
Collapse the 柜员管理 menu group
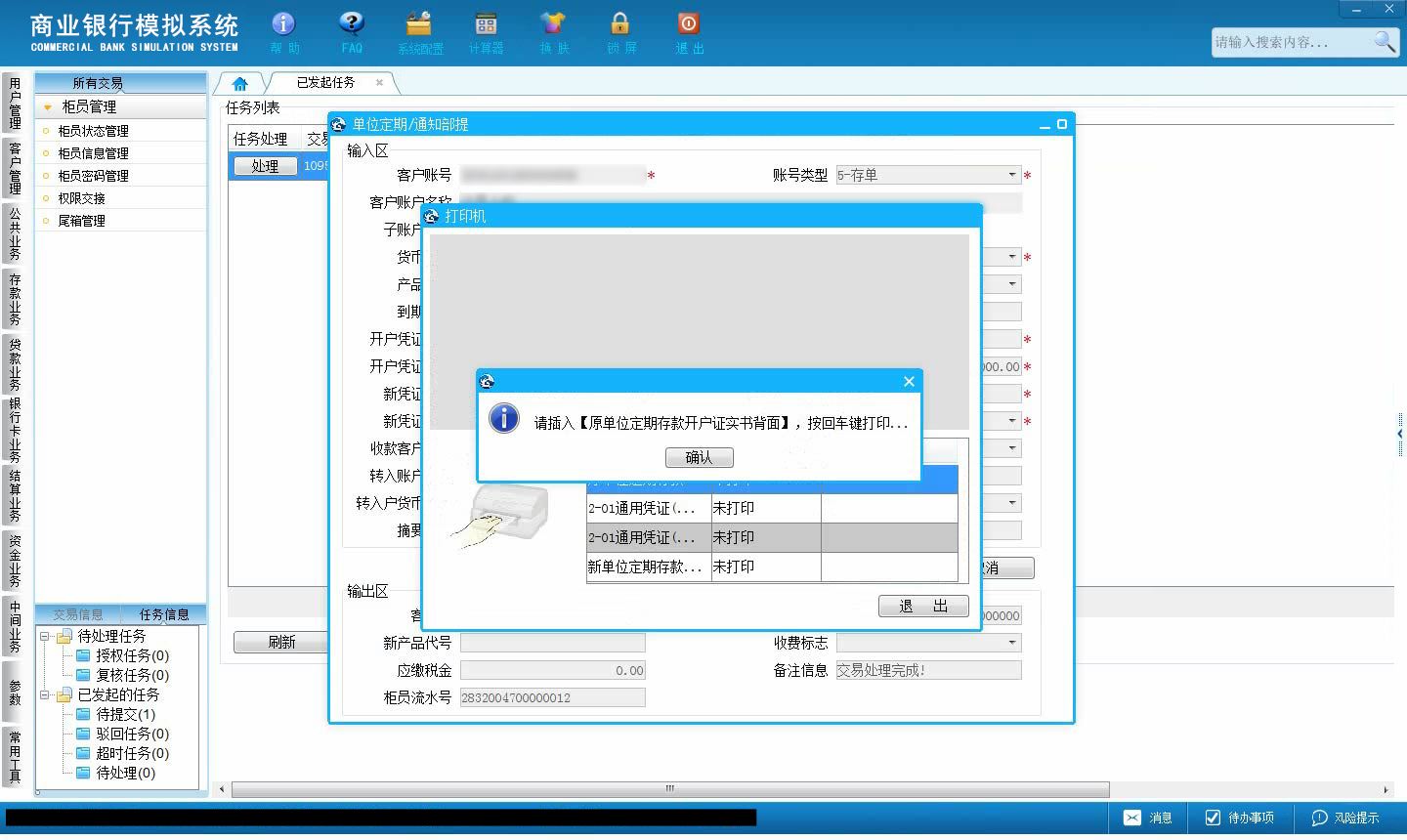point(46,106)
